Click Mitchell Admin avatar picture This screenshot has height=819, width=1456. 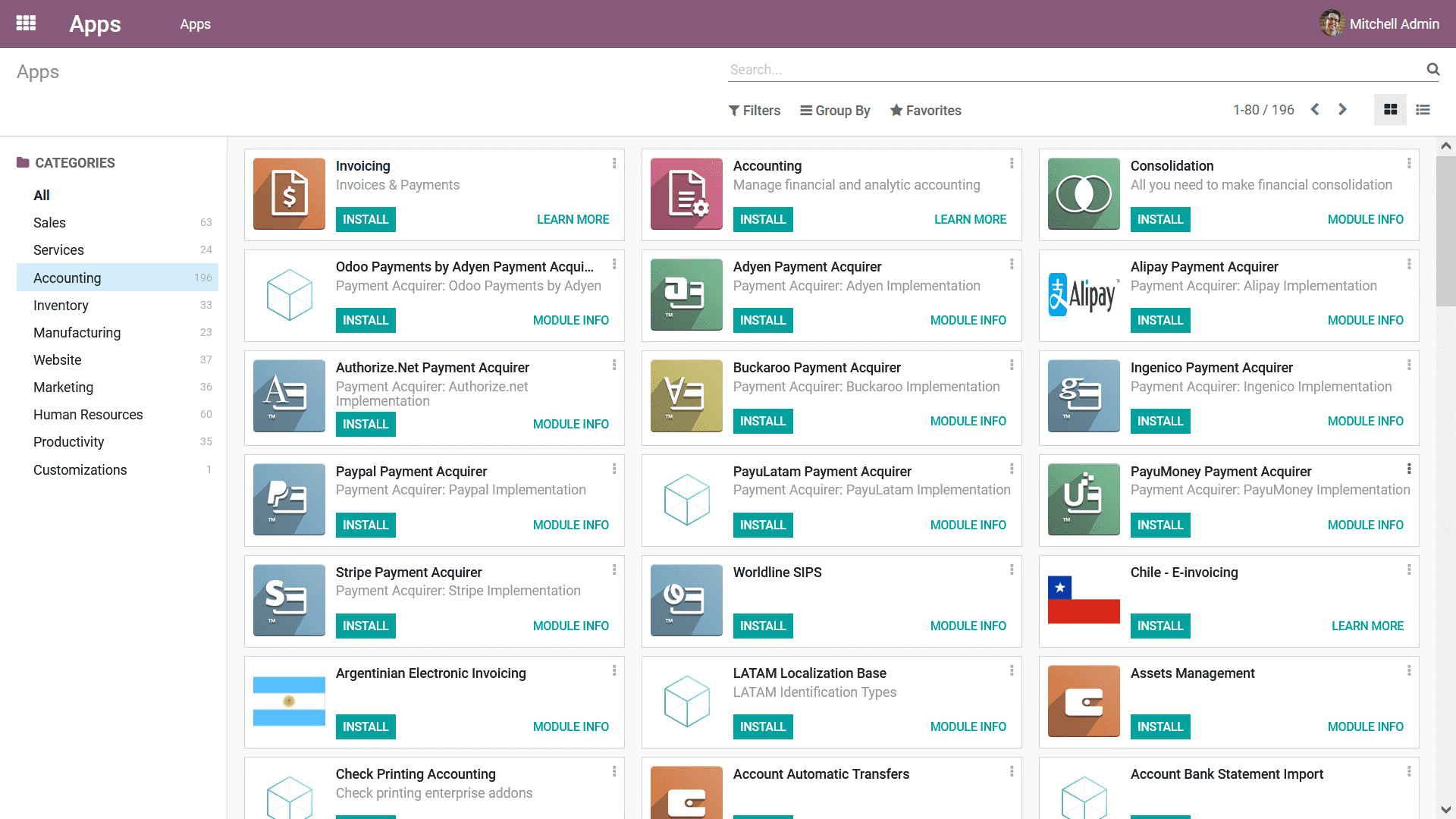[x=1332, y=24]
